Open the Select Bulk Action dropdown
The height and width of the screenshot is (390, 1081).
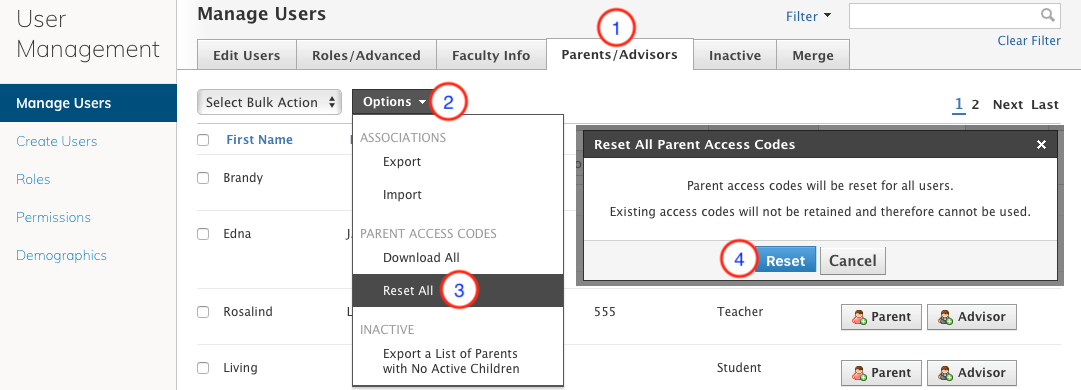[x=270, y=103]
